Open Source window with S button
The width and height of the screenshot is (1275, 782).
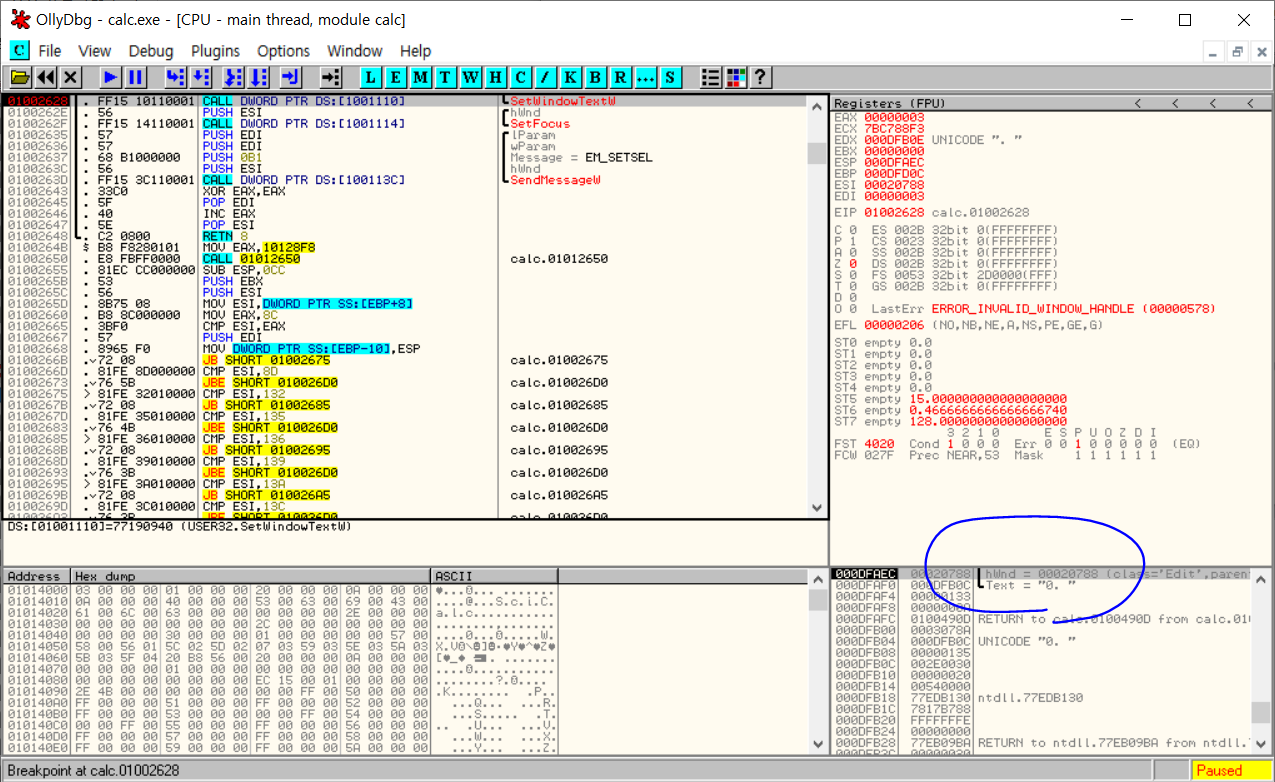(670, 77)
